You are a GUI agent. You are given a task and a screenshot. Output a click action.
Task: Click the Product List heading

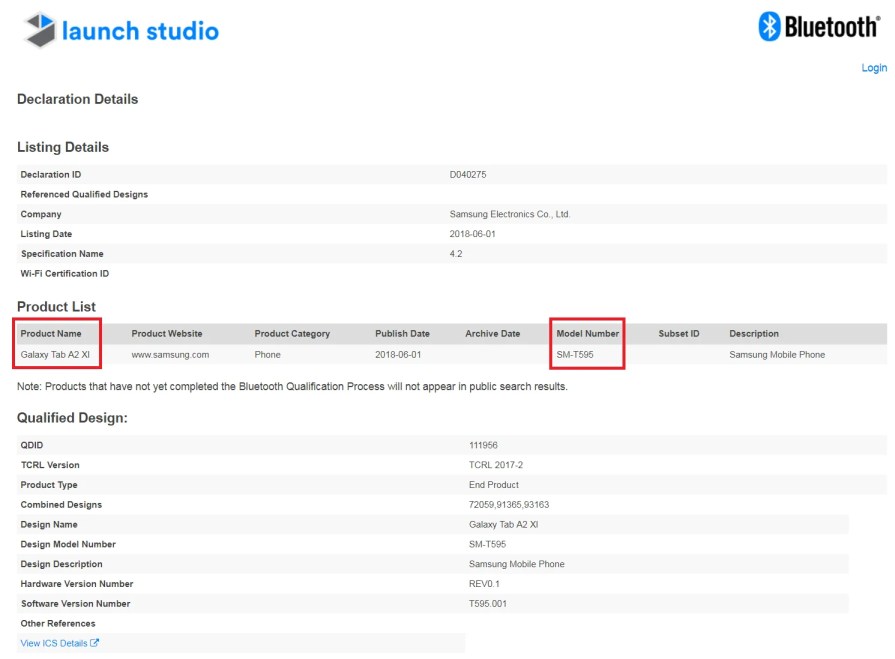57,307
